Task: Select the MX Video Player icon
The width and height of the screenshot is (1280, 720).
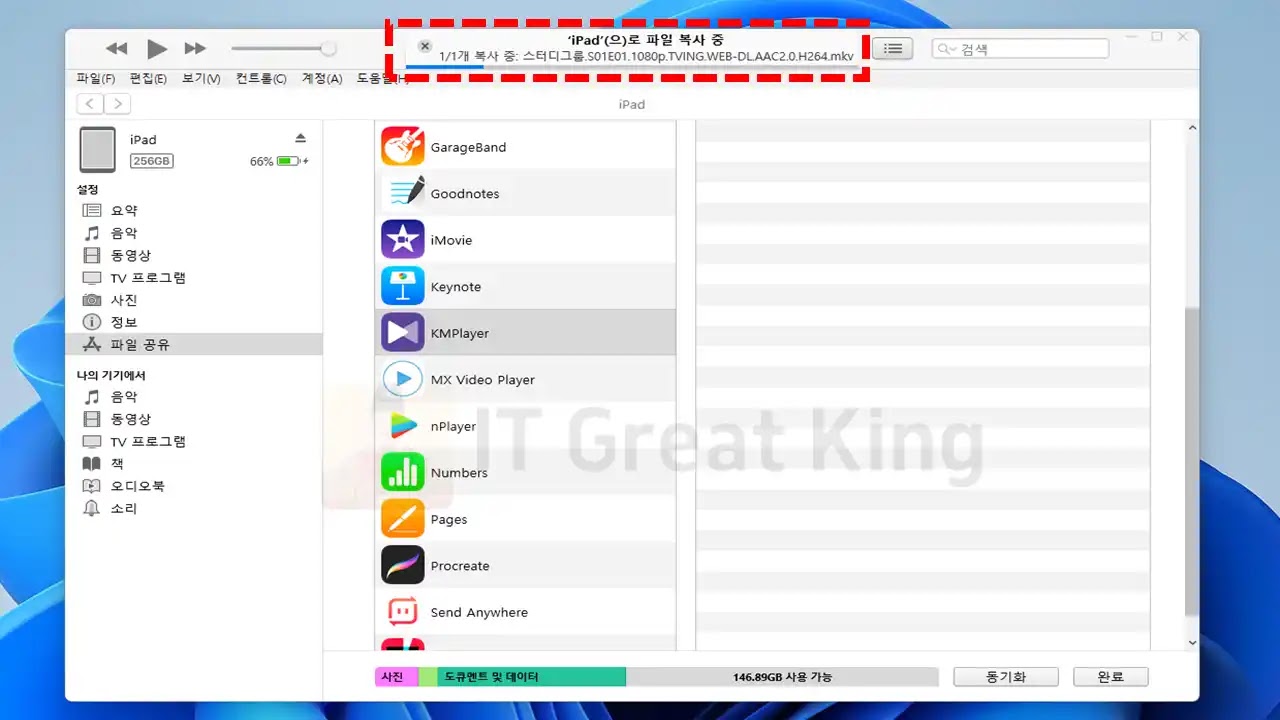Action: (403, 379)
